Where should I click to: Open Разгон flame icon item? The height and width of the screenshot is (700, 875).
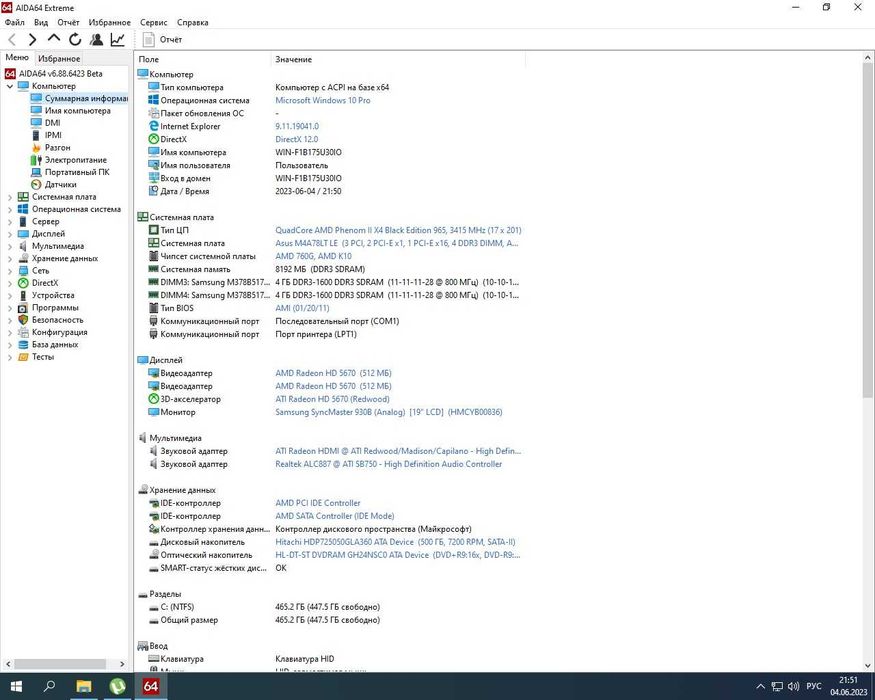36,147
